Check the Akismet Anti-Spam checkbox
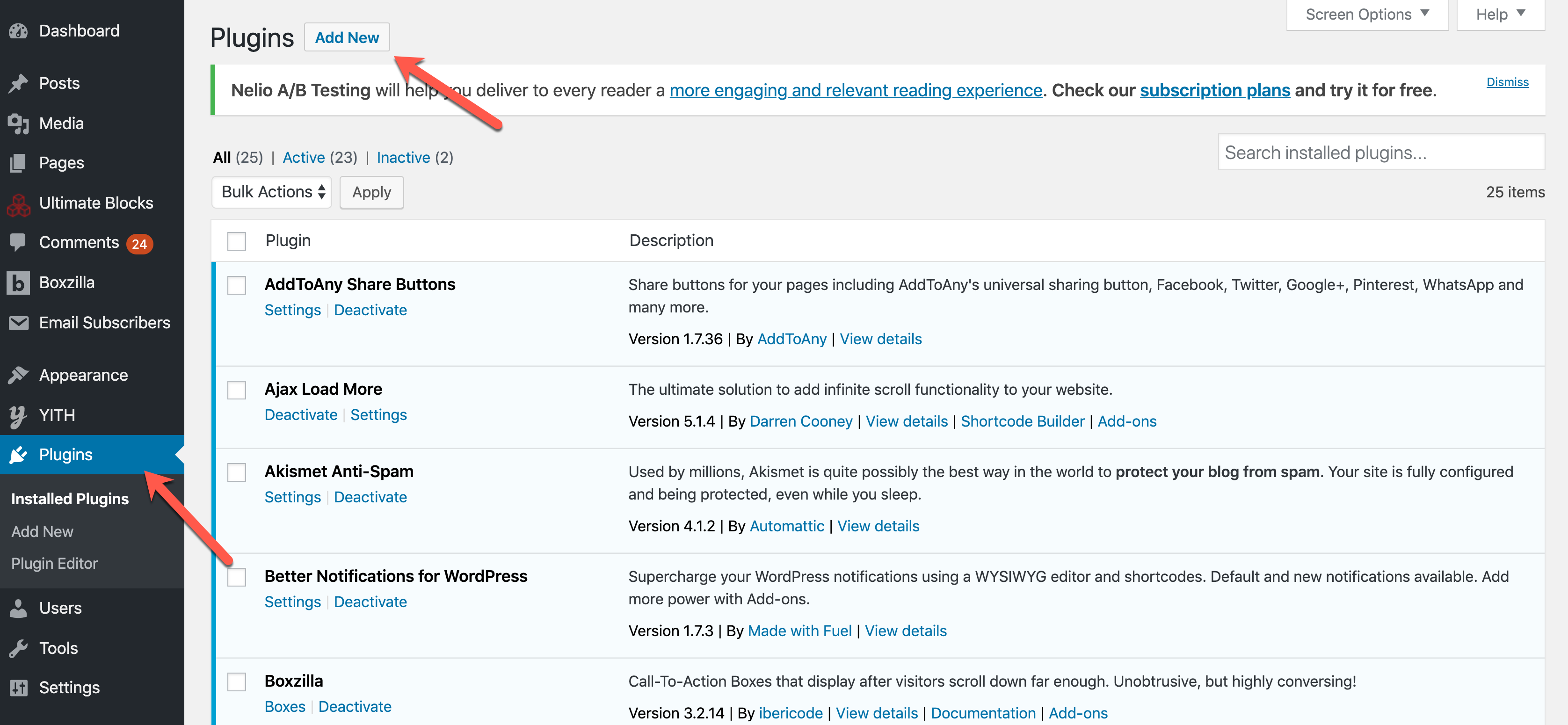The image size is (1568, 725). [x=236, y=472]
